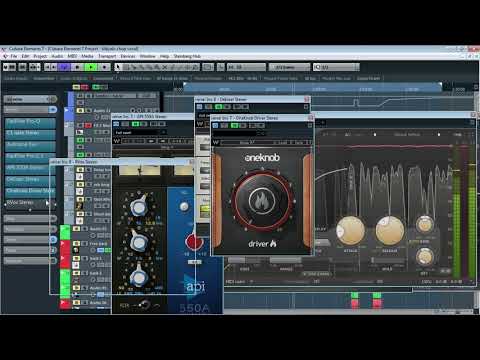Image resolution: width=480 pixels, height=360 pixels.
Task: Select the X-shaped Mute tool
Action: coord(164,67)
